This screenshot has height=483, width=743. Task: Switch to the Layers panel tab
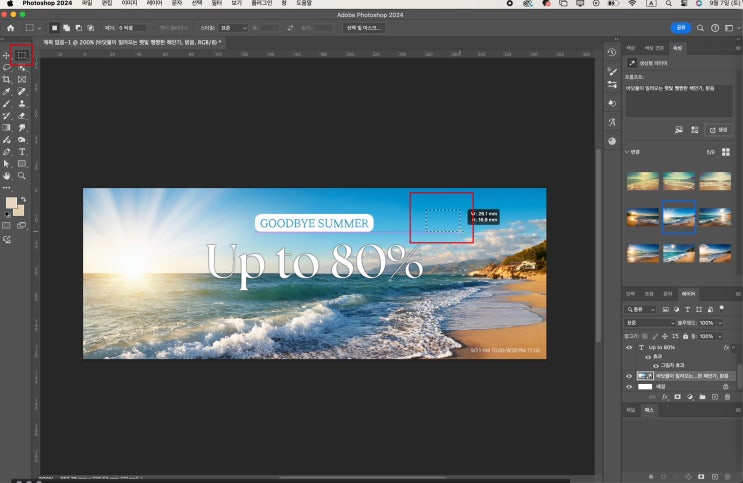688,294
